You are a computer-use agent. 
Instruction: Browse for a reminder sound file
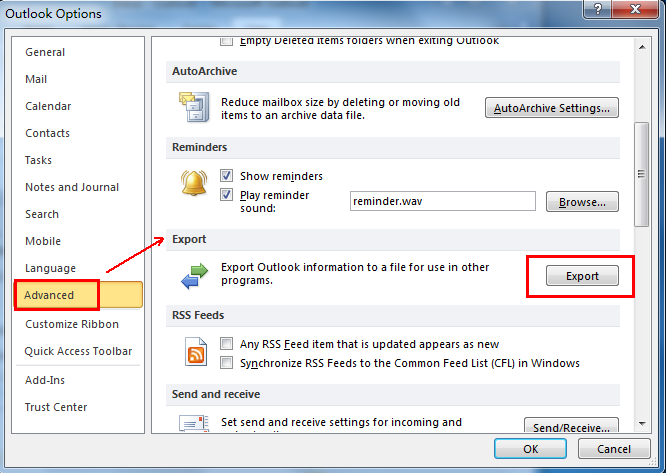coord(582,202)
